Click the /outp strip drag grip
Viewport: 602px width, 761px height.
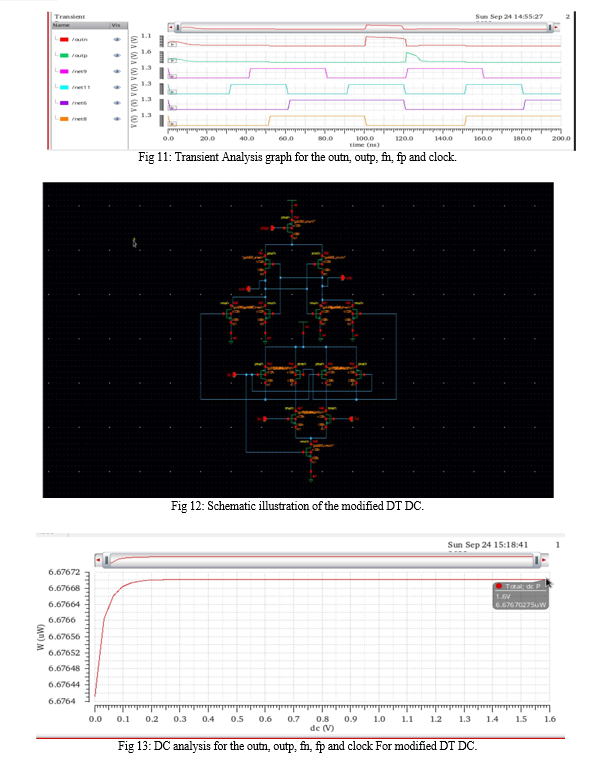click(162, 58)
